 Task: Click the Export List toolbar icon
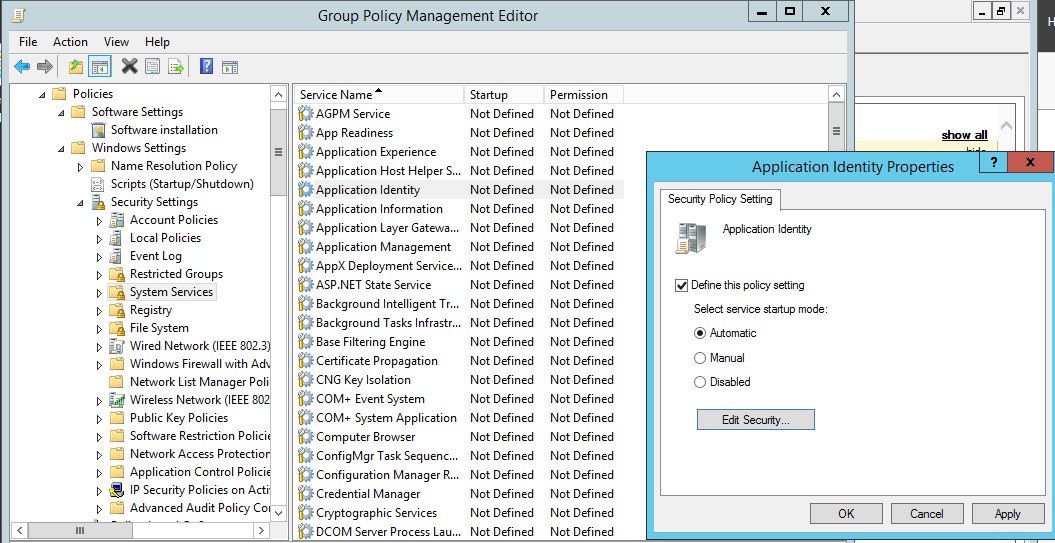(176, 67)
